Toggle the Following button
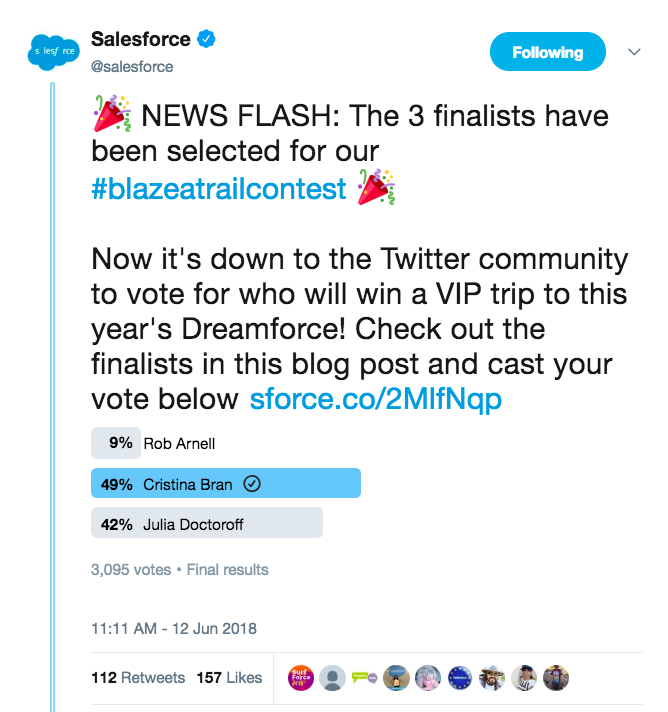The height and width of the screenshot is (712, 668). tap(547, 53)
